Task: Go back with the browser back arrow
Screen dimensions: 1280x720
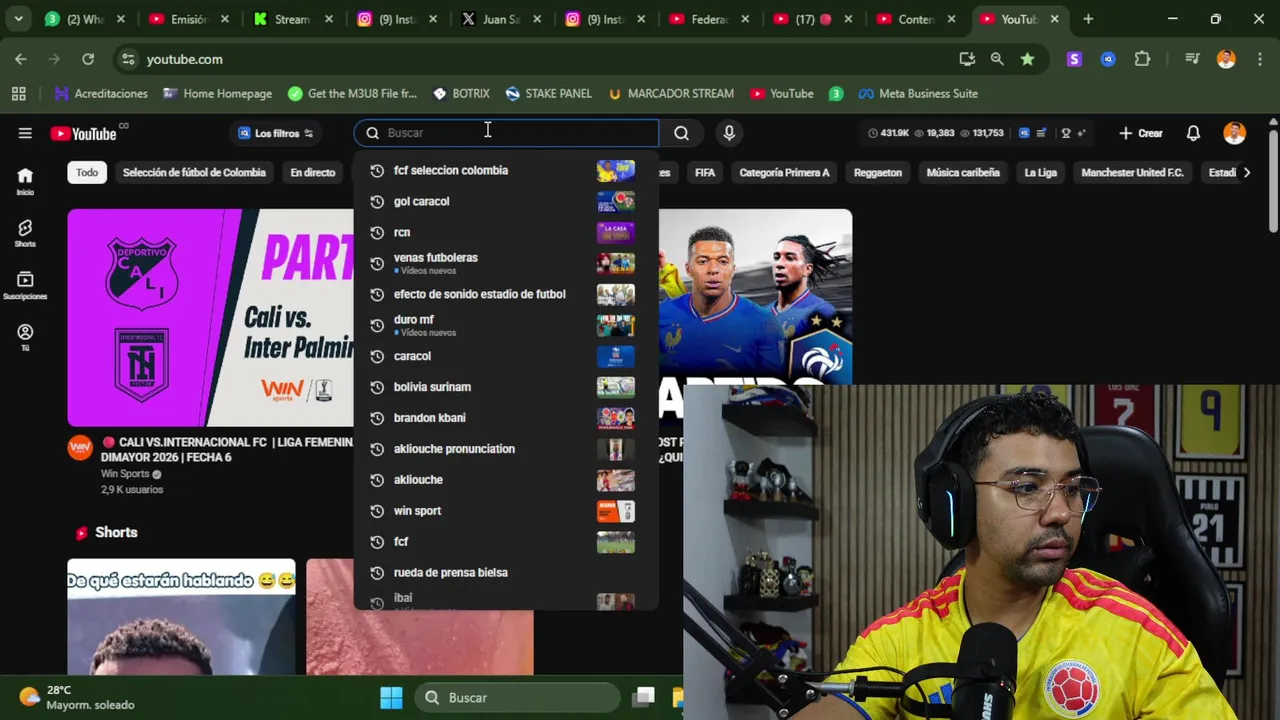Action: click(21, 59)
